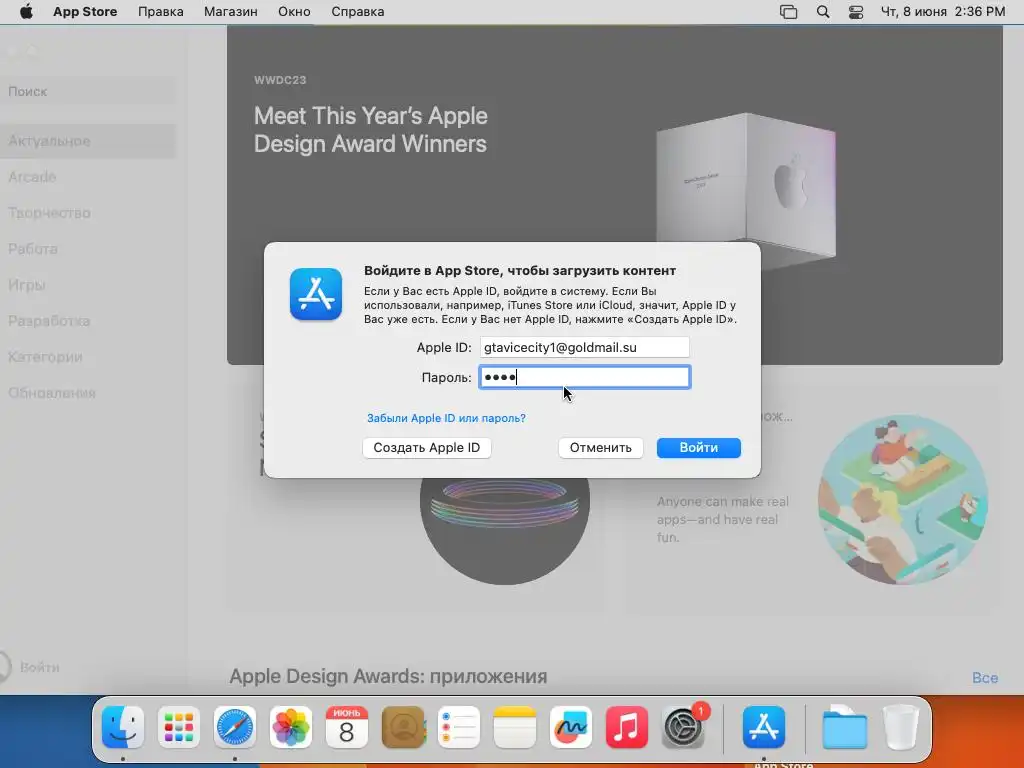Click the date and time in menu bar
This screenshot has width=1024, height=768.
pyautogui.click(x=943, y=12)
